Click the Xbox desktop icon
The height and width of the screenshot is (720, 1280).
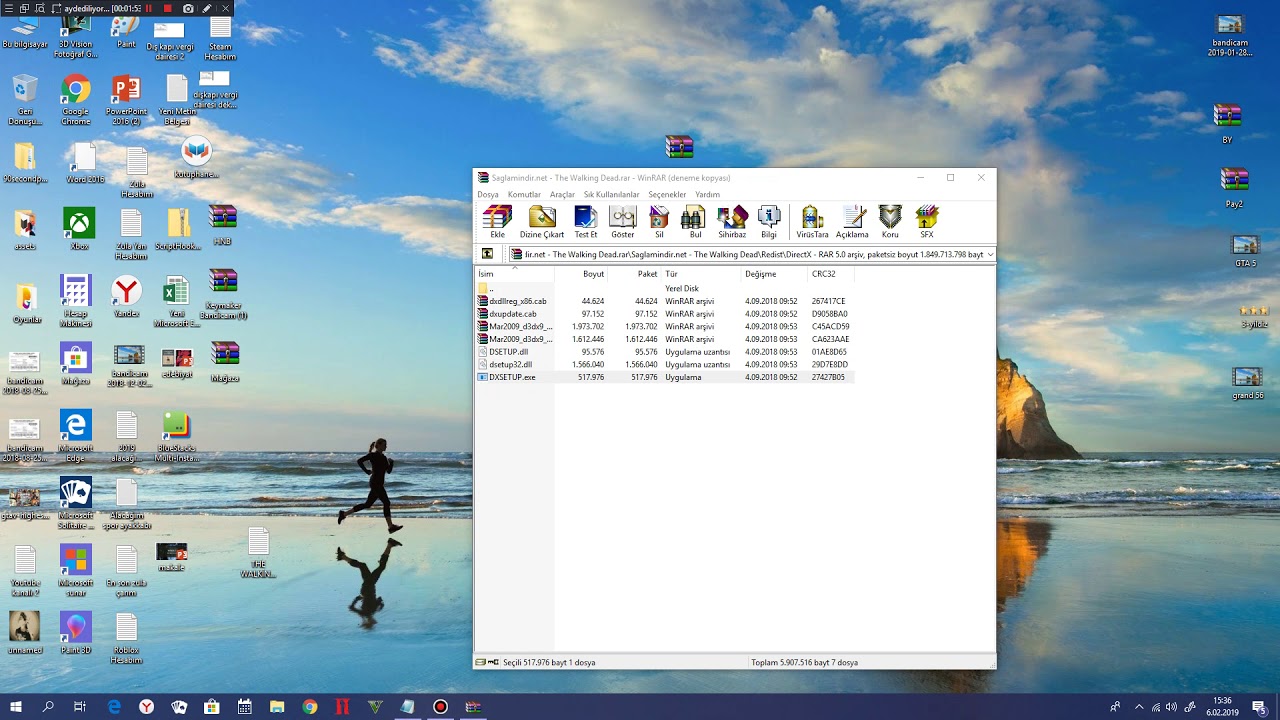click(79, 229)
